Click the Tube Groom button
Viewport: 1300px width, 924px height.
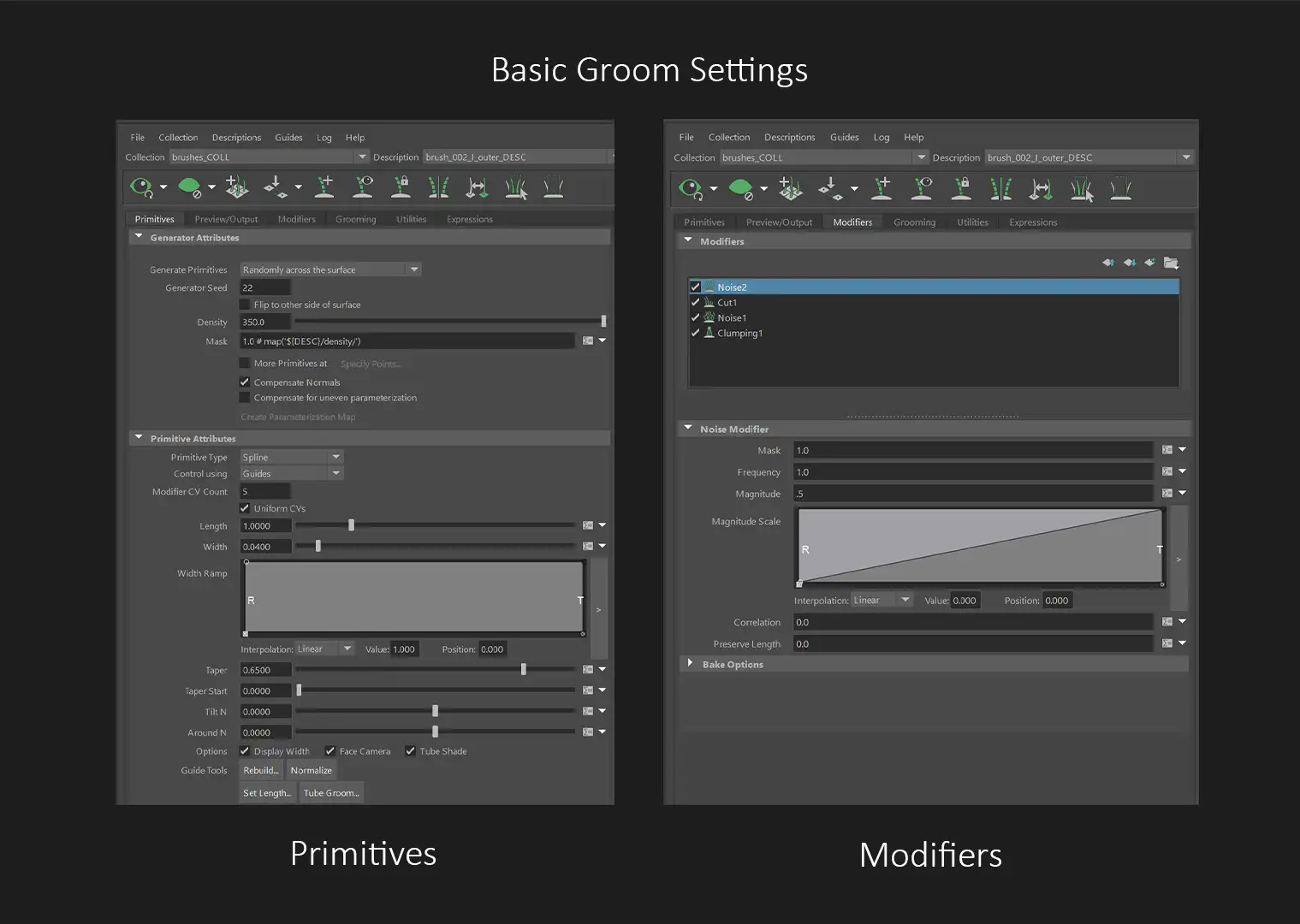(x=331, y=793)
